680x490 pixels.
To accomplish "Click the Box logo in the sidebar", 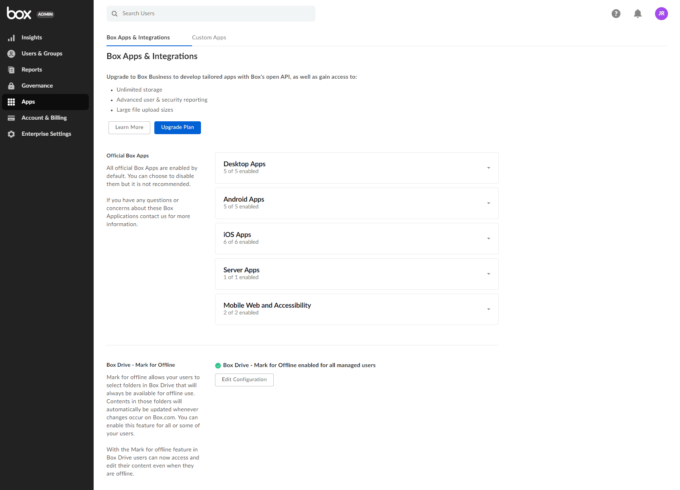I will coord(18,13).
